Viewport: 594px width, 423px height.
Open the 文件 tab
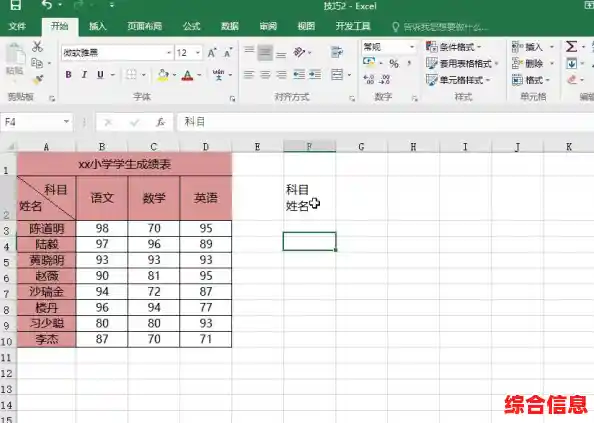pyautogui.click(x=17, y=26)
